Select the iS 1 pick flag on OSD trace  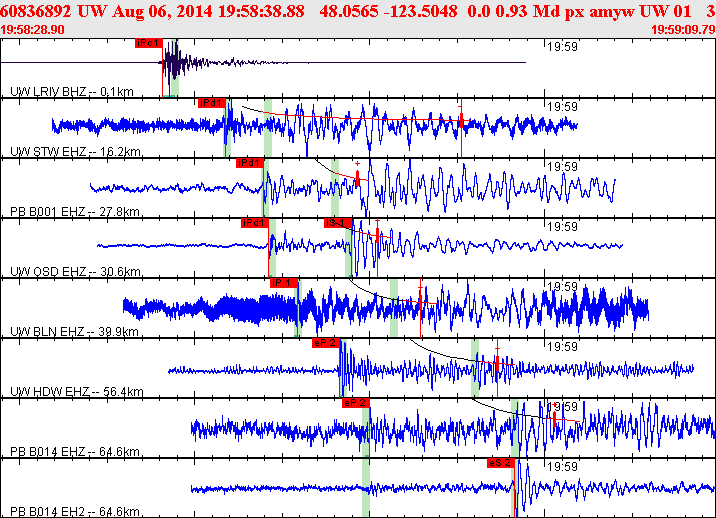tap(335, 223)
